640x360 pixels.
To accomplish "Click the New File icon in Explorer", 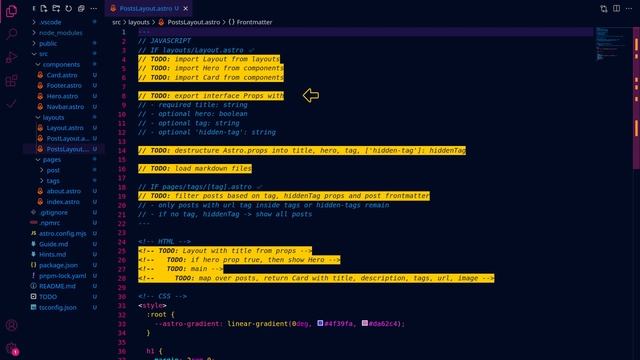I will [44, 9].
